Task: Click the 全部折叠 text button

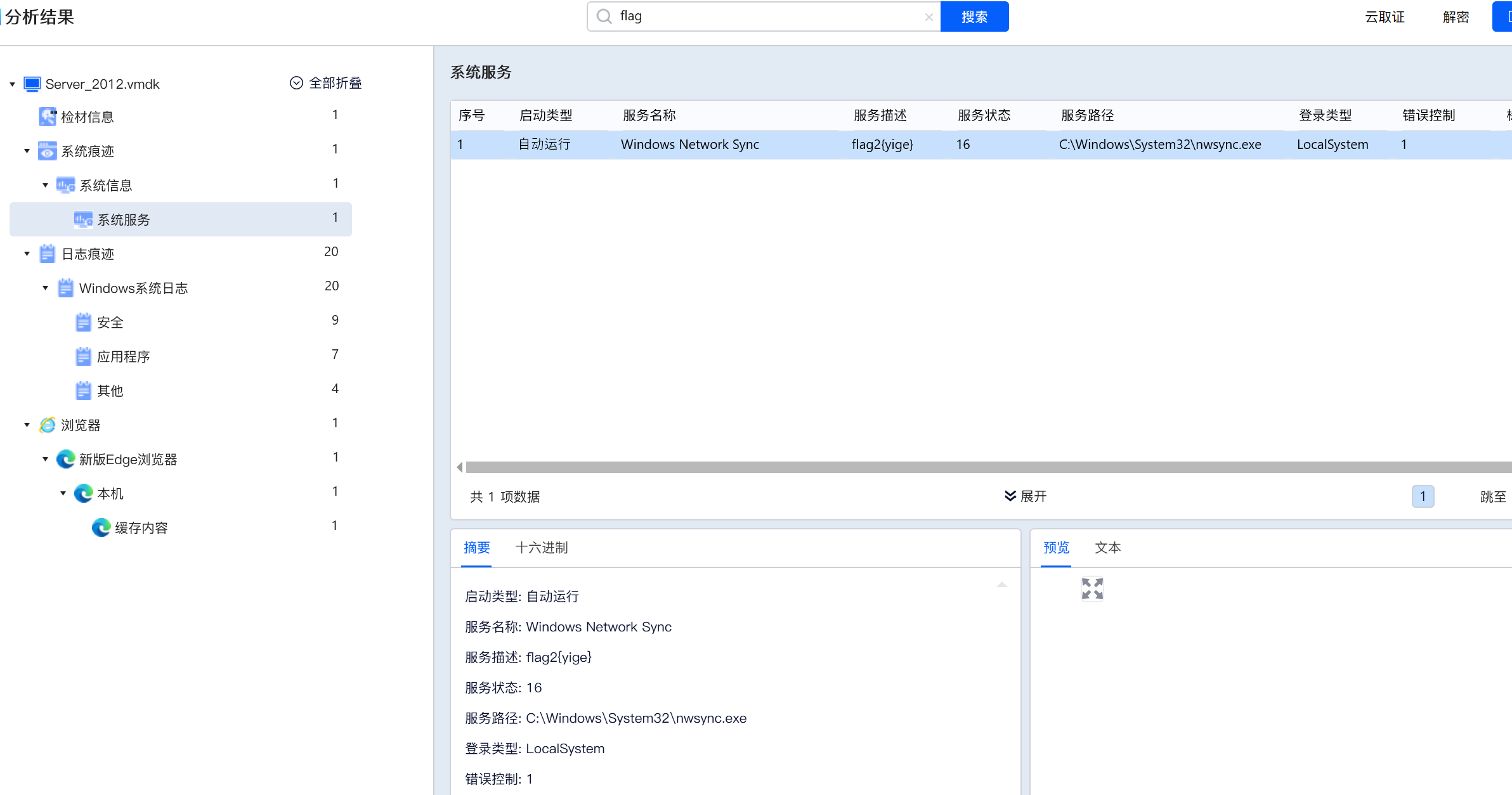Action: pos(335,83)
